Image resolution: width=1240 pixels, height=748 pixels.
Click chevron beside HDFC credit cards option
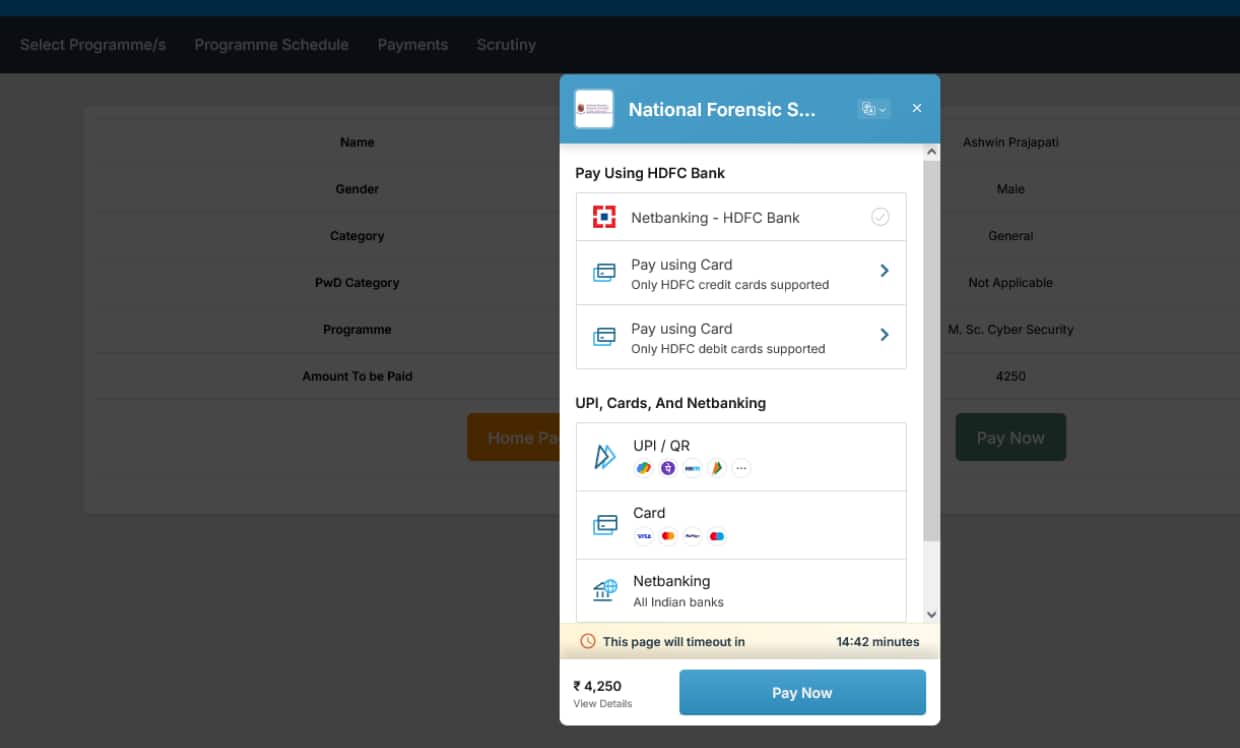884,270
